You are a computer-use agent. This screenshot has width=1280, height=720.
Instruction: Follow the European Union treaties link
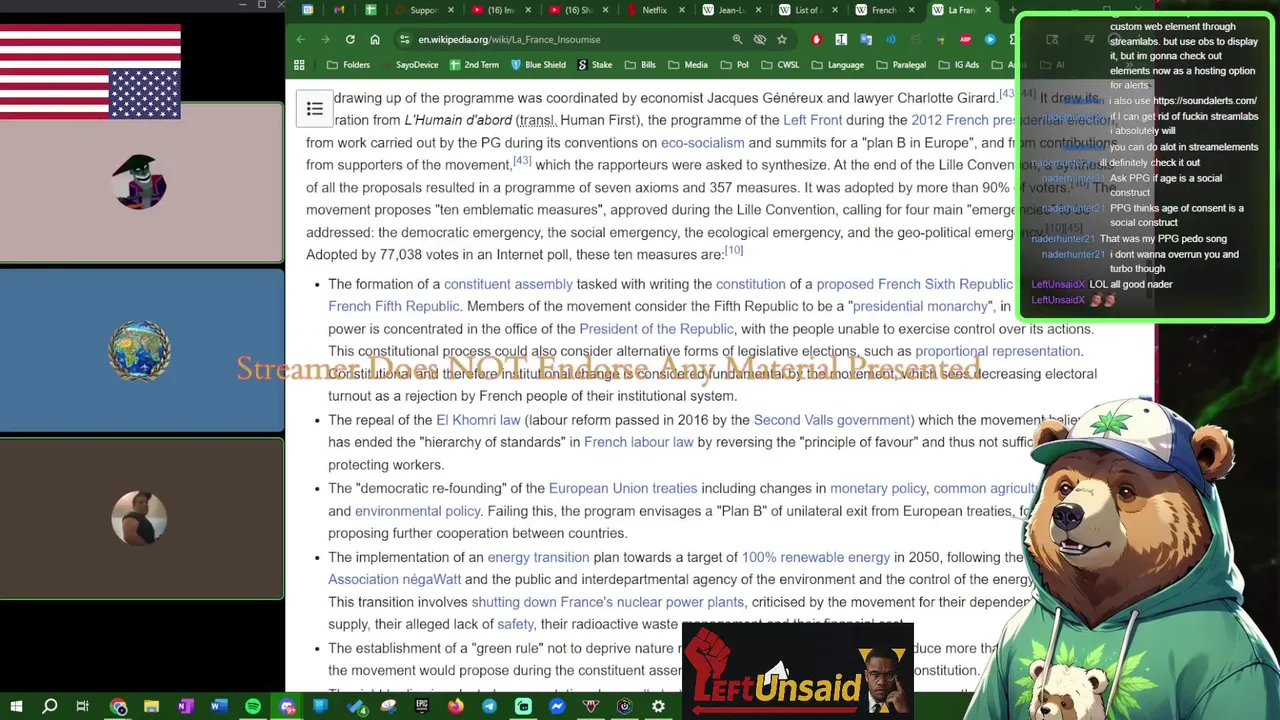click(x=623, y=488)
